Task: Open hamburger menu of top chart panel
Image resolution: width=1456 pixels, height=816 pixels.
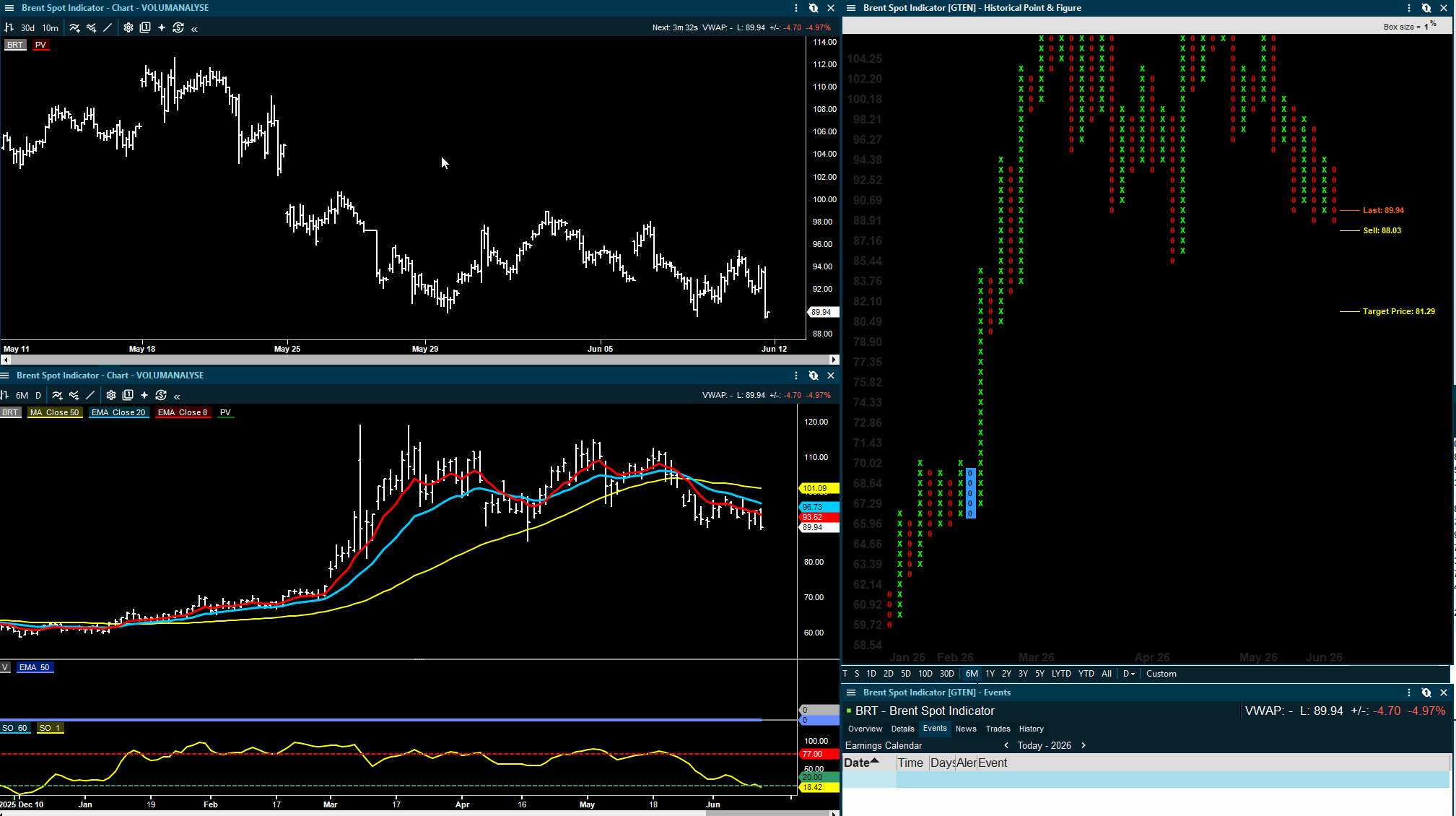Action: pos(9,8)
